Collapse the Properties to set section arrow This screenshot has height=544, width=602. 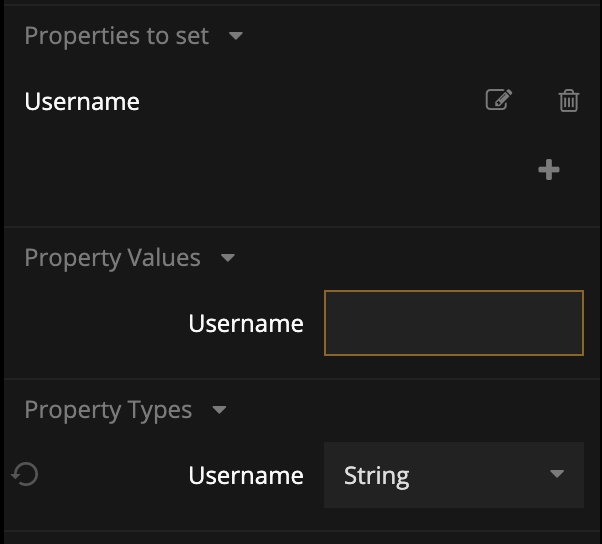coord(236,36)
